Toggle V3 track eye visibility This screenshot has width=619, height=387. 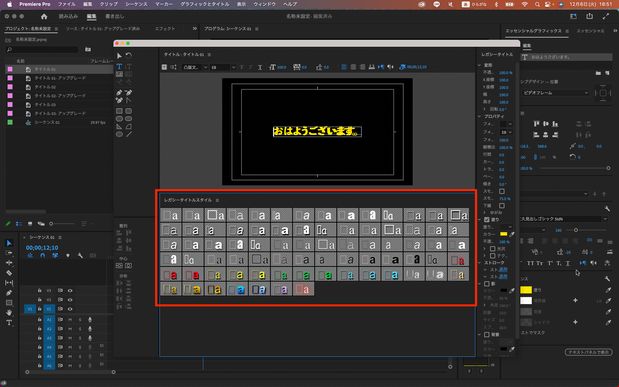coord(70,290)
